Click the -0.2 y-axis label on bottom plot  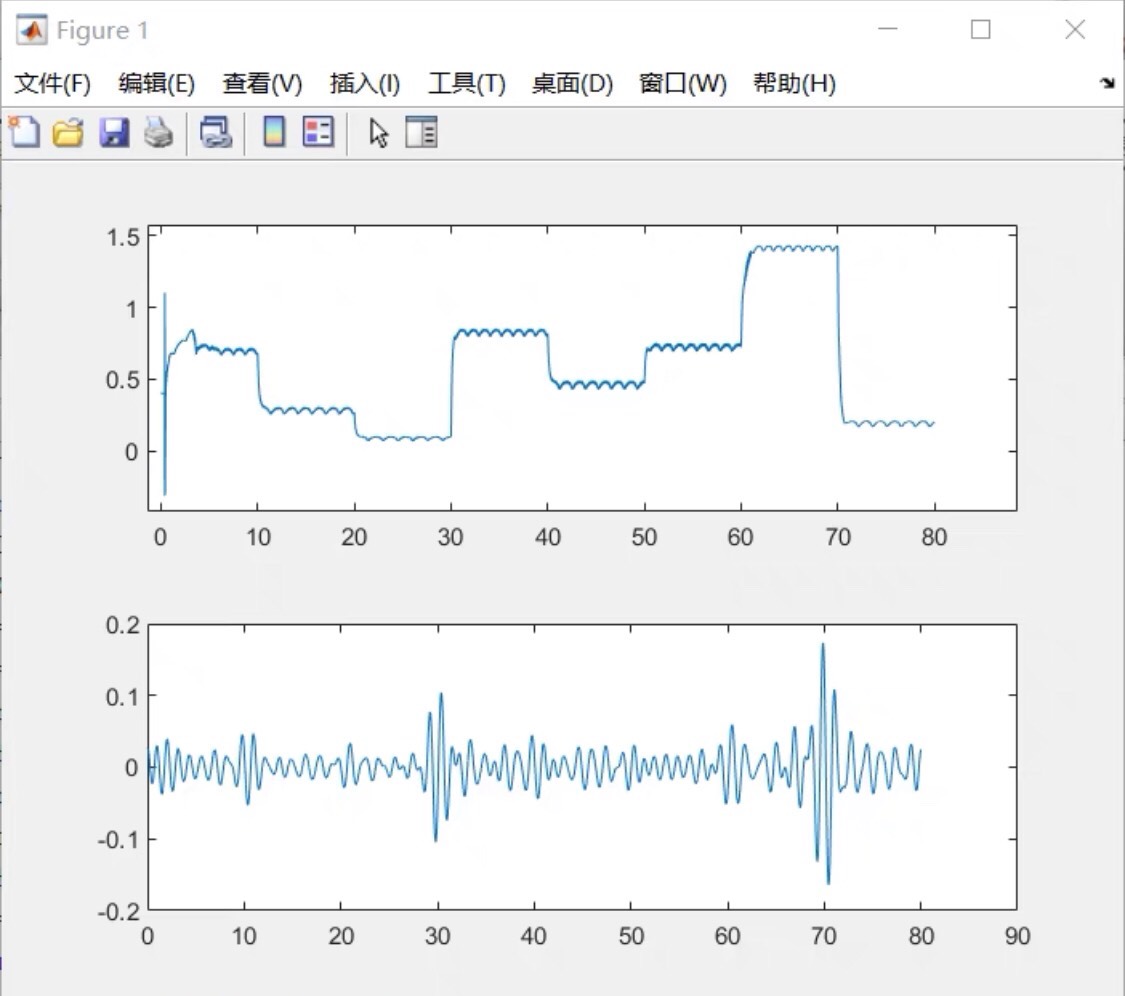click(x=118, y=912)
